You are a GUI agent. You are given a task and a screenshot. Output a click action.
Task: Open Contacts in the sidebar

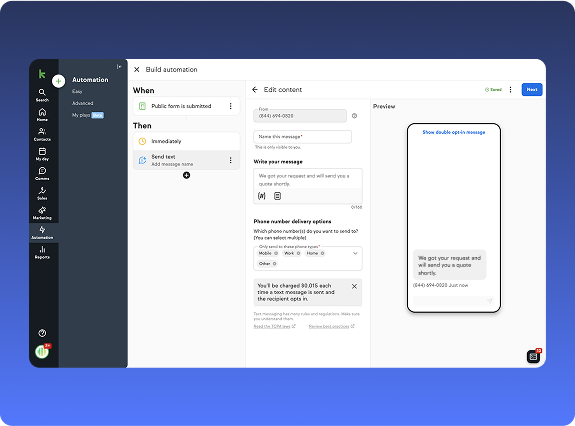point(42,135)
